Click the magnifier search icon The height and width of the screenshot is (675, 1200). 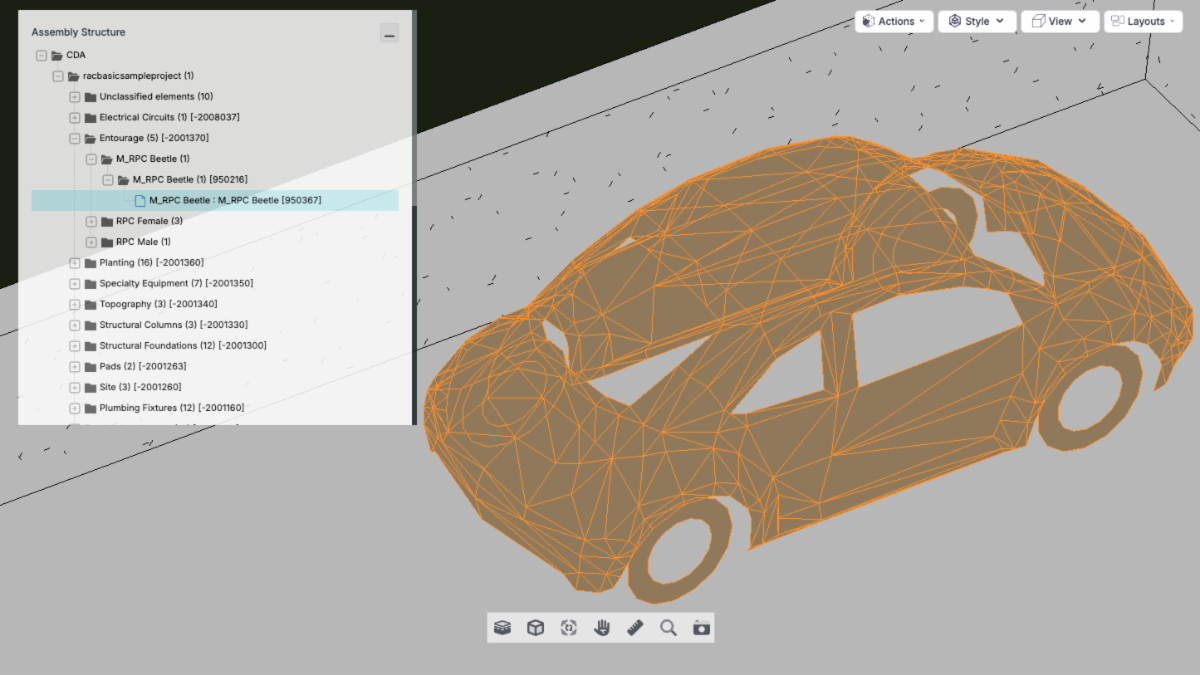pos(668,628)
